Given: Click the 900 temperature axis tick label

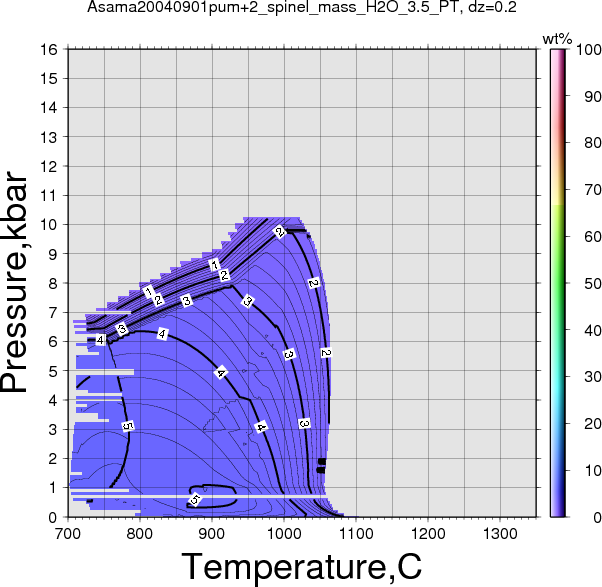Looking at the screenshot, I should click(x=212, y=534).
